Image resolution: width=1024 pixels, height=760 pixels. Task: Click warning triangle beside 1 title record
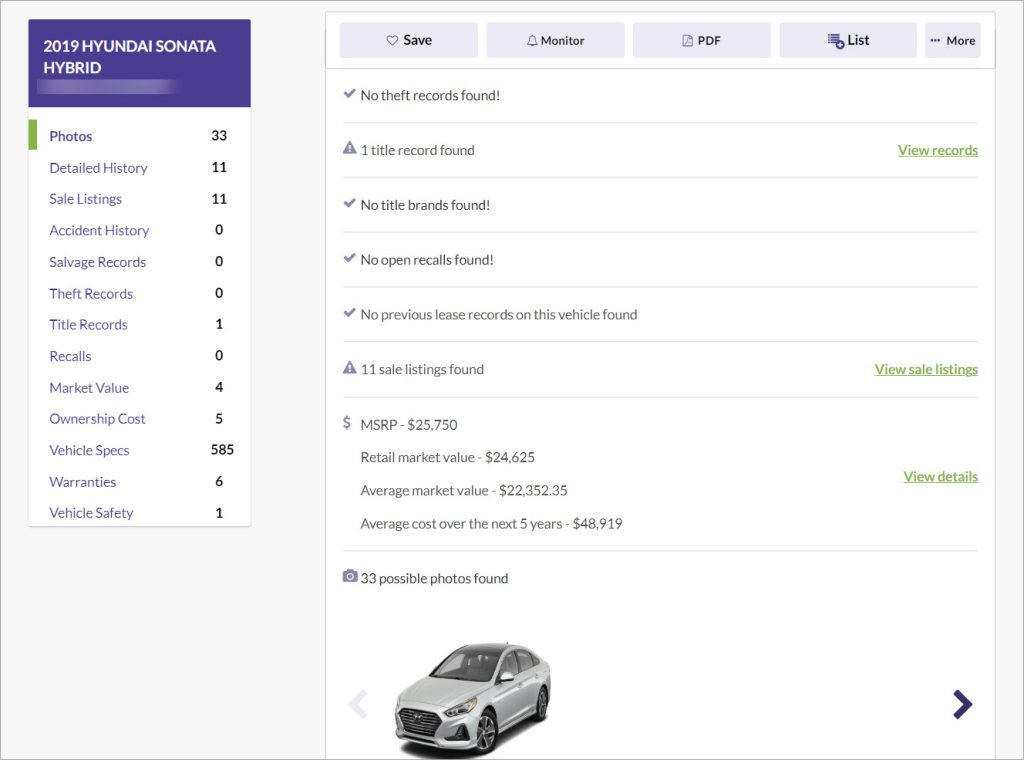click(x=349, y=148)
